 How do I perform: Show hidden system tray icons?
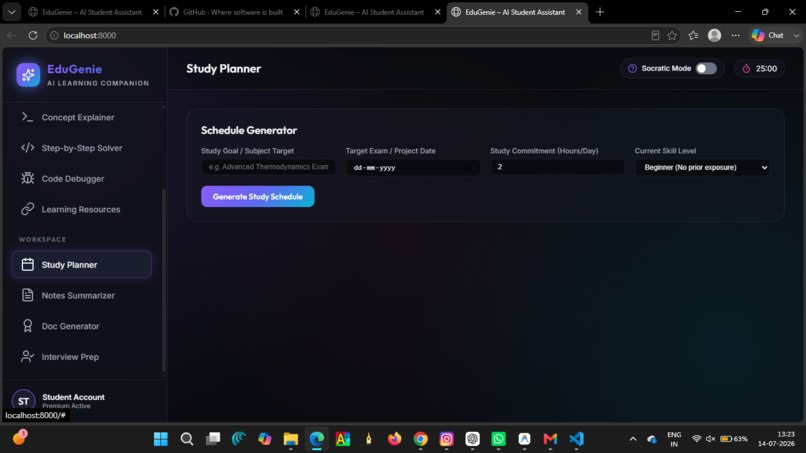tap(633, 439)
